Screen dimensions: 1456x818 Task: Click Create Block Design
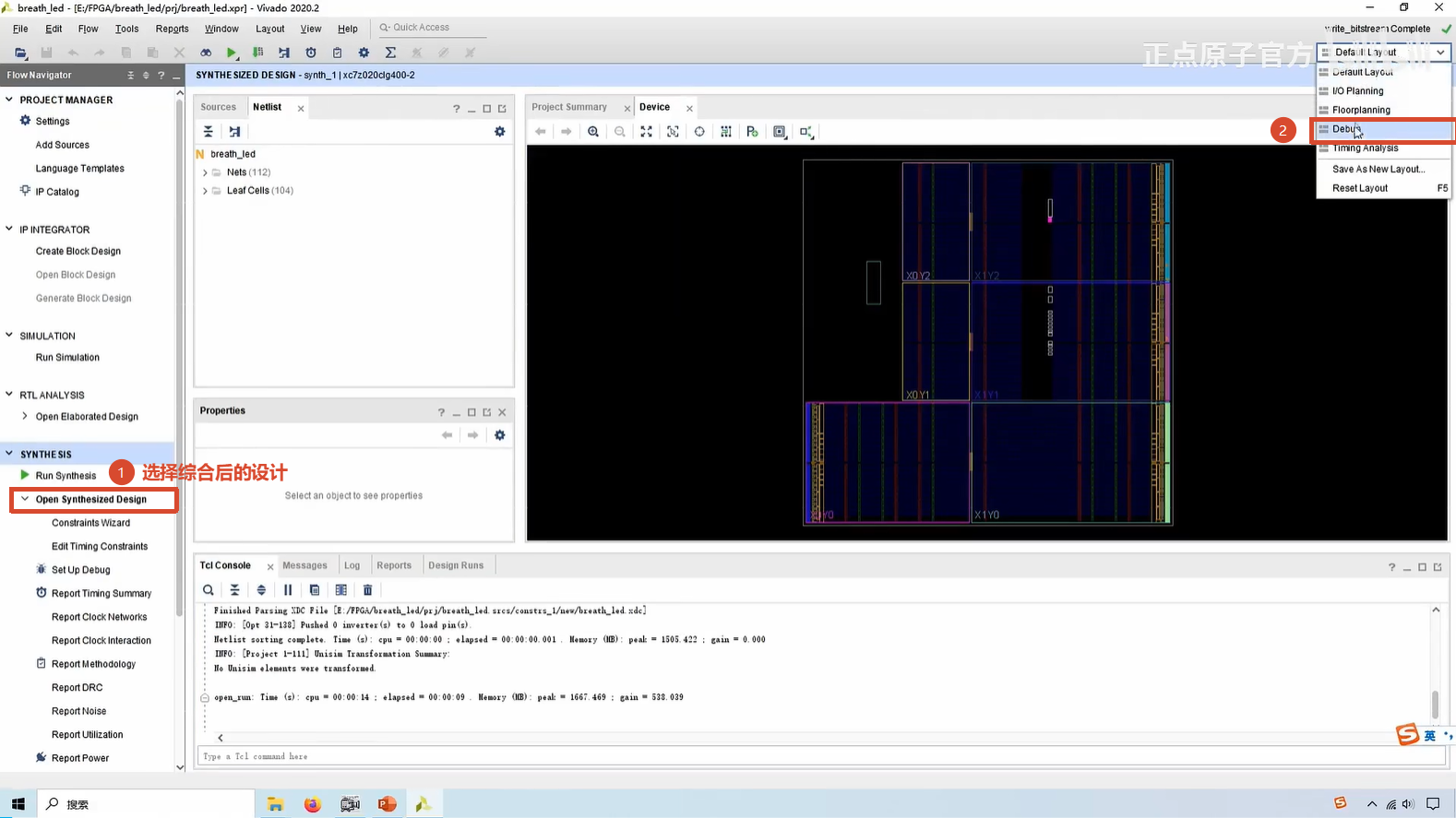[x=78, y=251]
